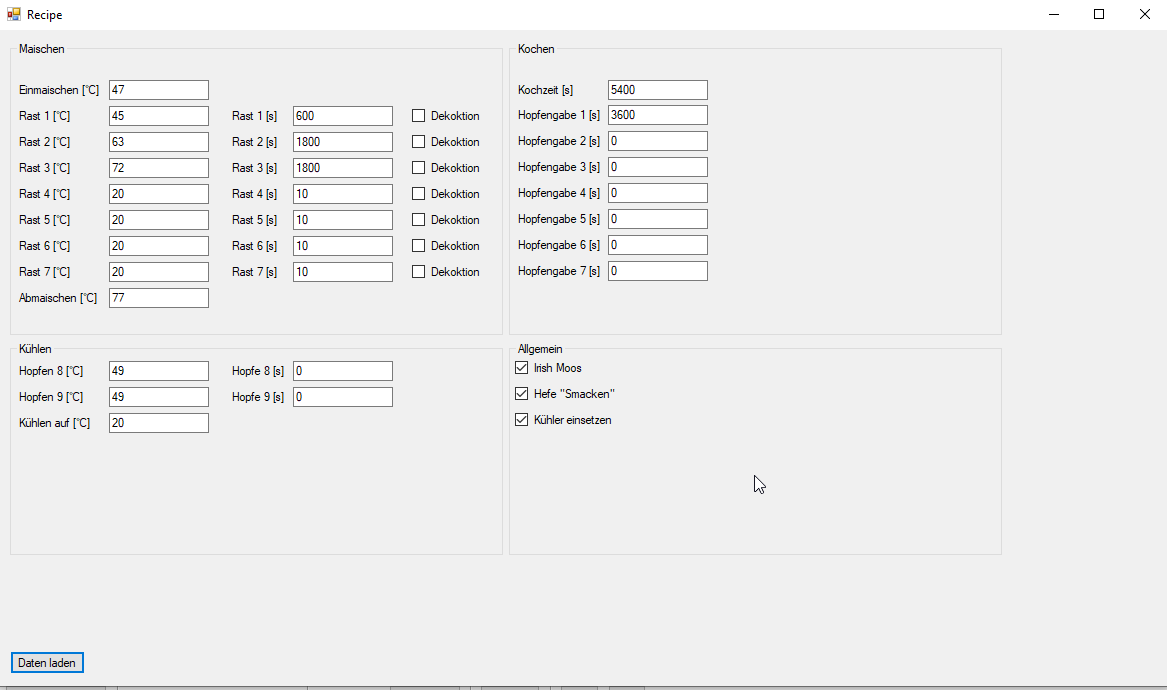Tick the Dekoktion checkbox for Rast 3
This screenshot has width=1167, height=690.
point(419,168)
